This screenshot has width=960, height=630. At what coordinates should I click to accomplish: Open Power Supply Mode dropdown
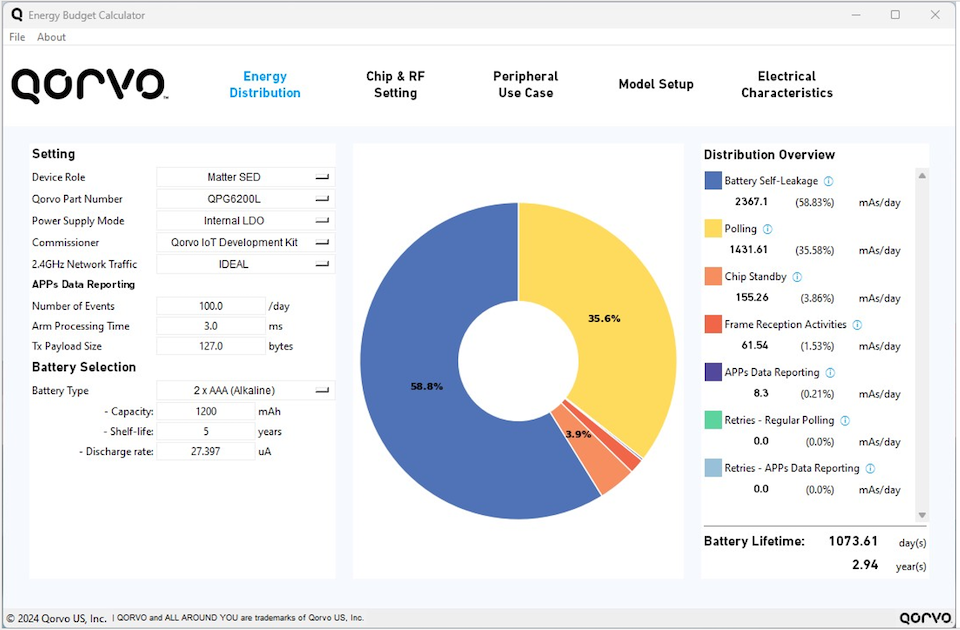245,221
